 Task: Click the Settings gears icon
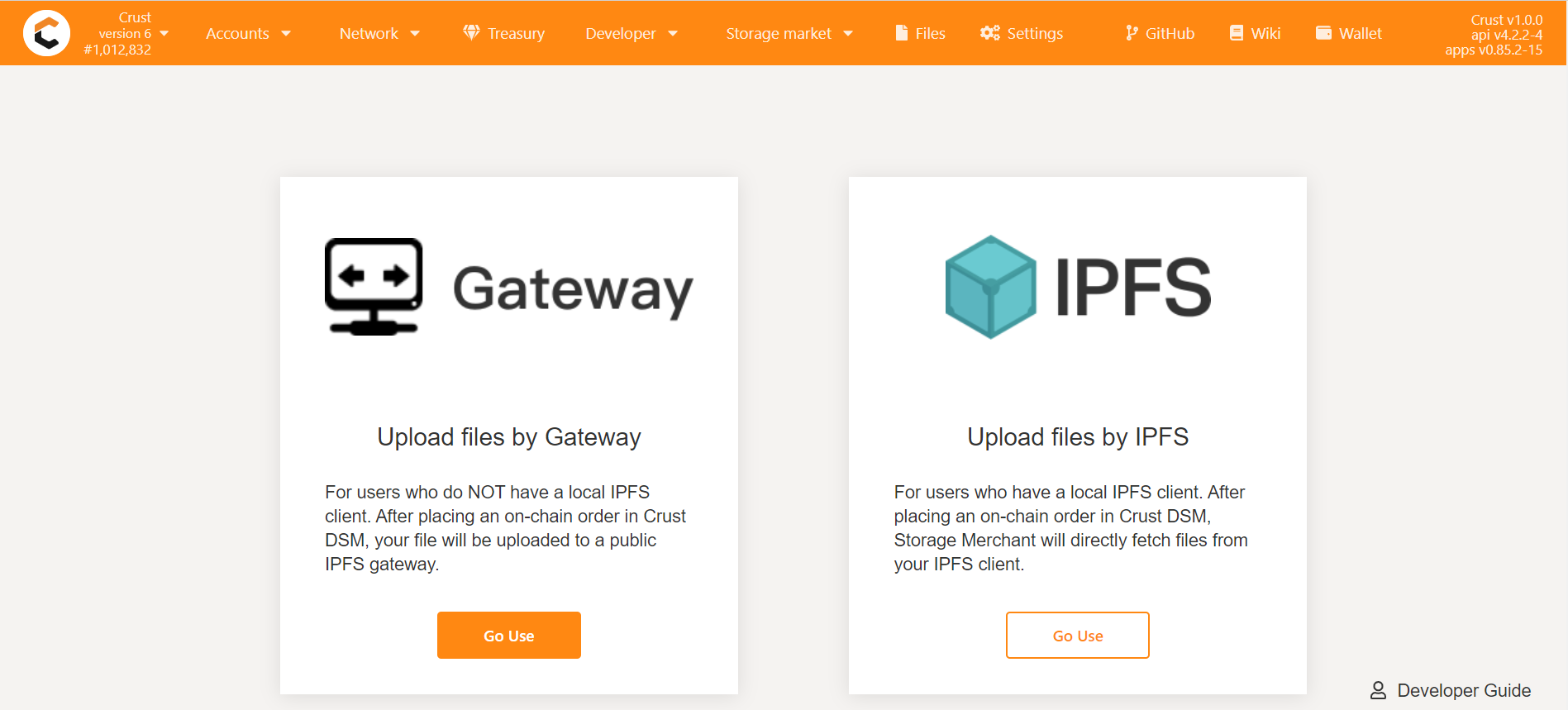[989, 33]
